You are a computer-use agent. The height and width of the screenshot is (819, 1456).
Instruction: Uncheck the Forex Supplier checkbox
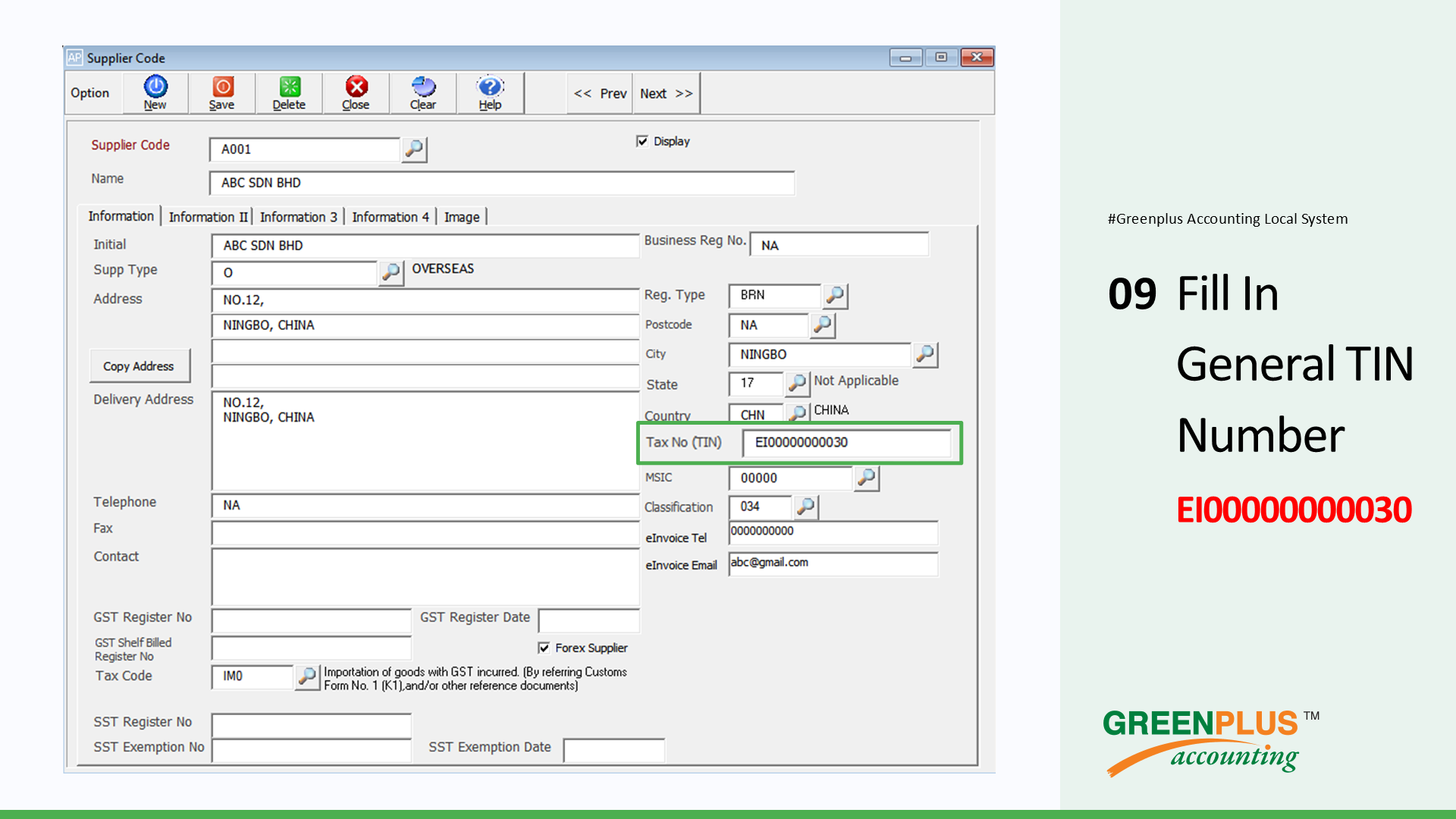544,648
